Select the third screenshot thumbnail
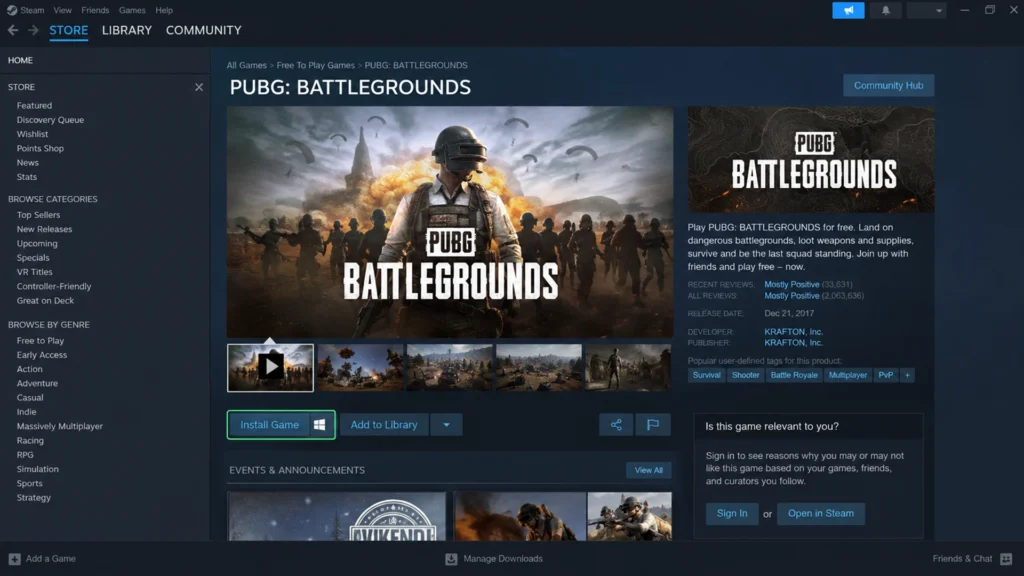 [449, 368]
